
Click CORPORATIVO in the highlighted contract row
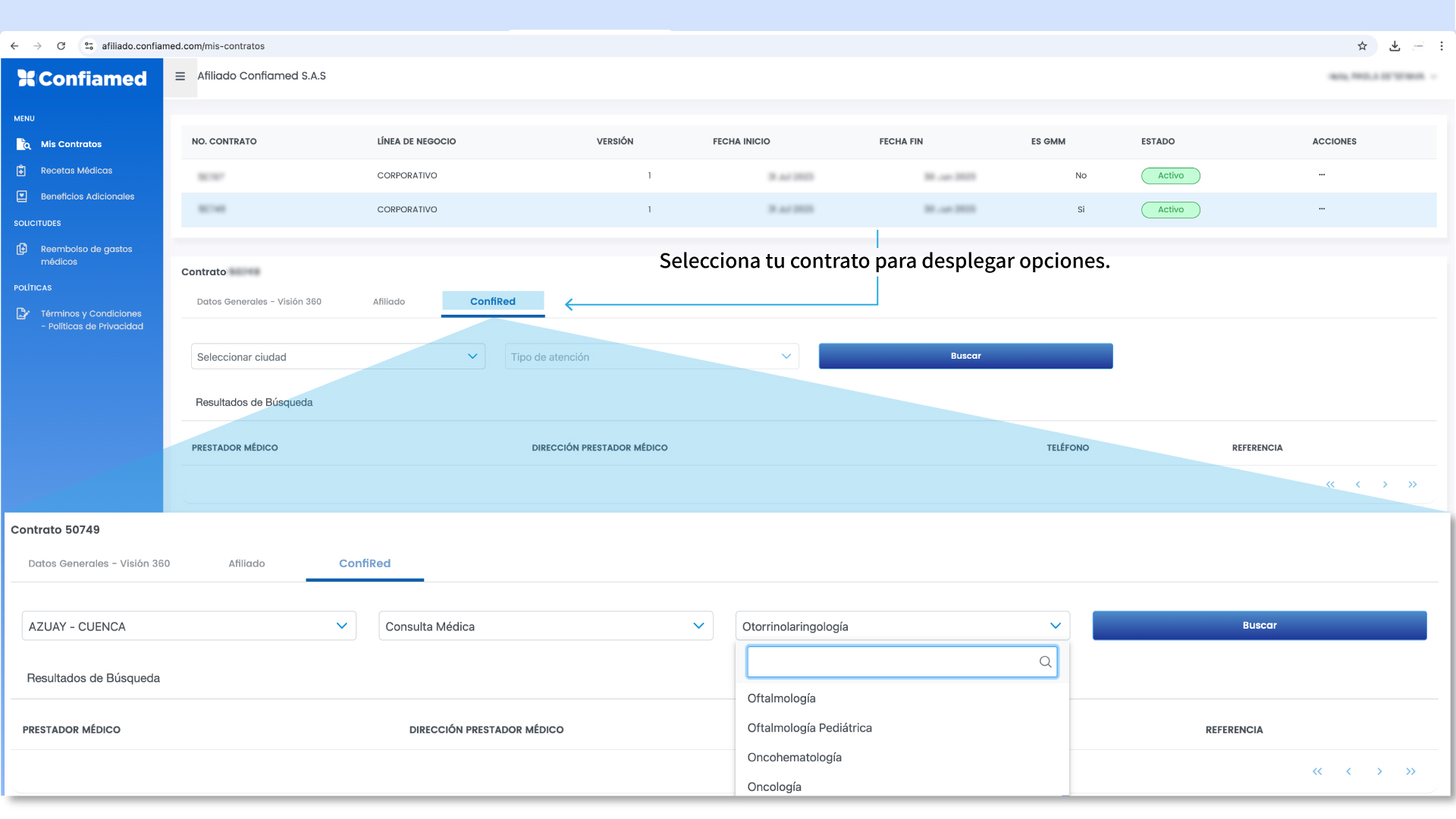(x=407, y=210)
